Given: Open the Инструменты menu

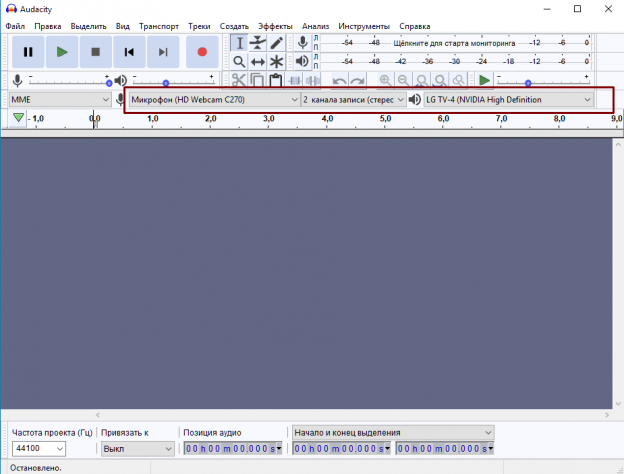Looking at the screenshot, I should (364, 26).
